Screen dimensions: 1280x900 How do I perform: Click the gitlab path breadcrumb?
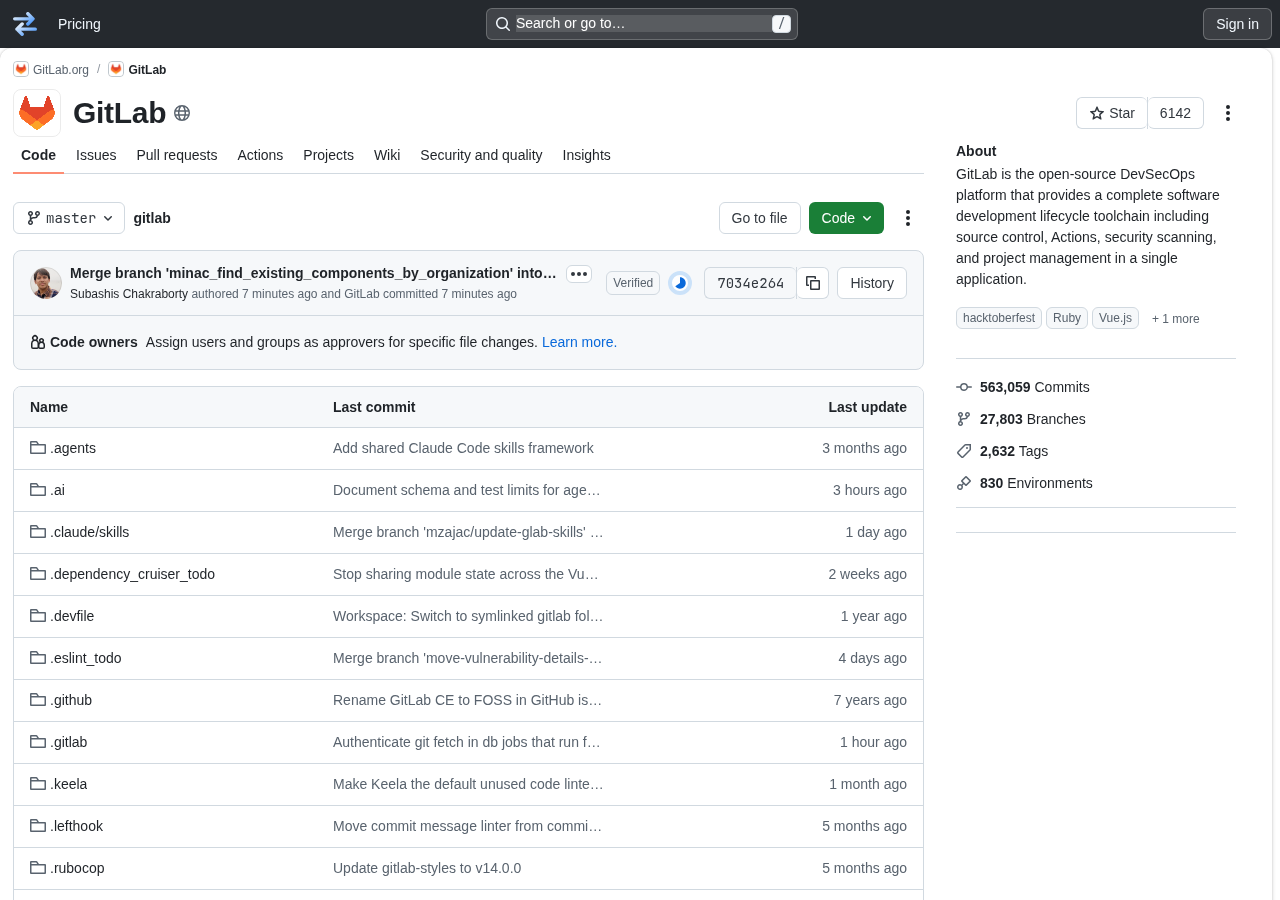click(x=152, y=218)
